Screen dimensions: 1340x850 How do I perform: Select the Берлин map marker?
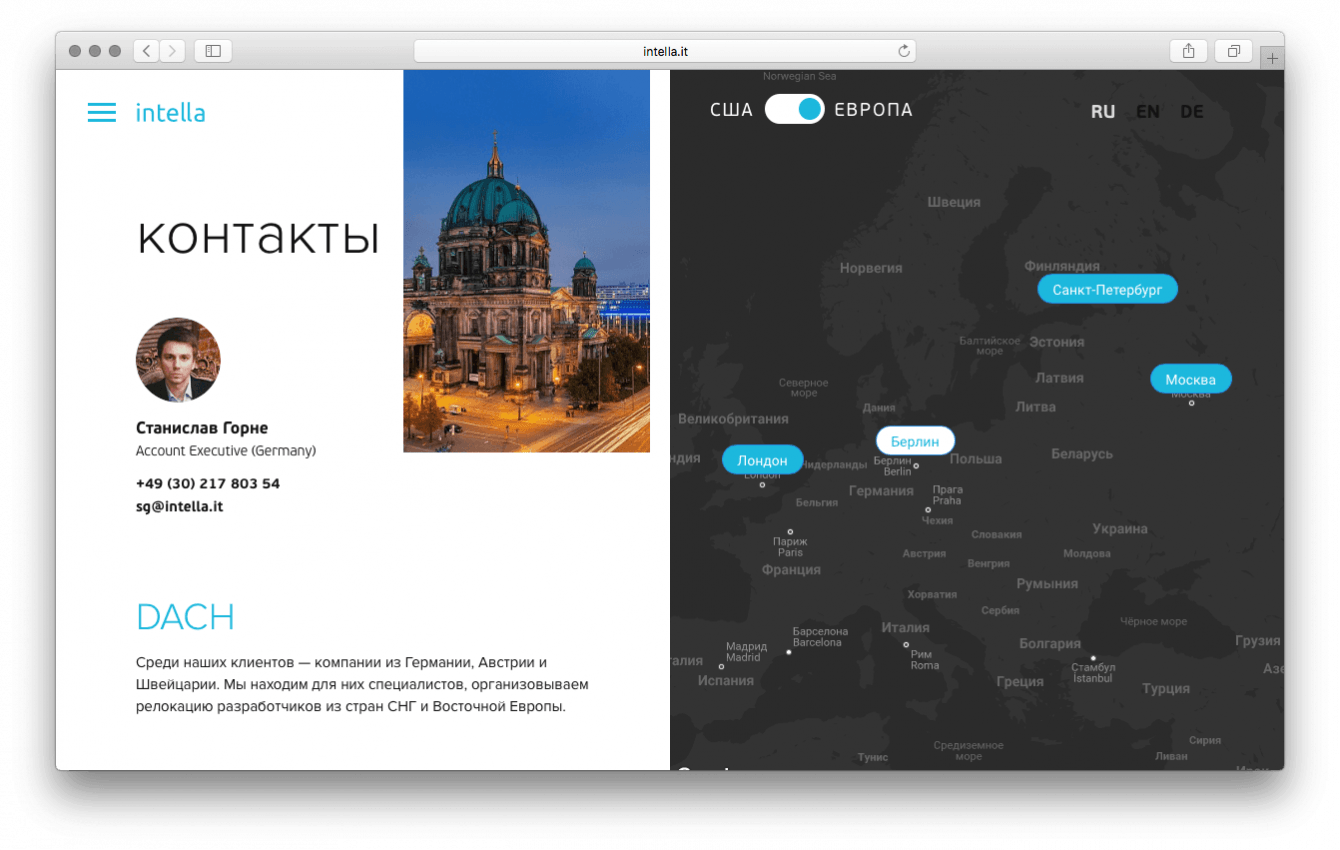[915, 441]
